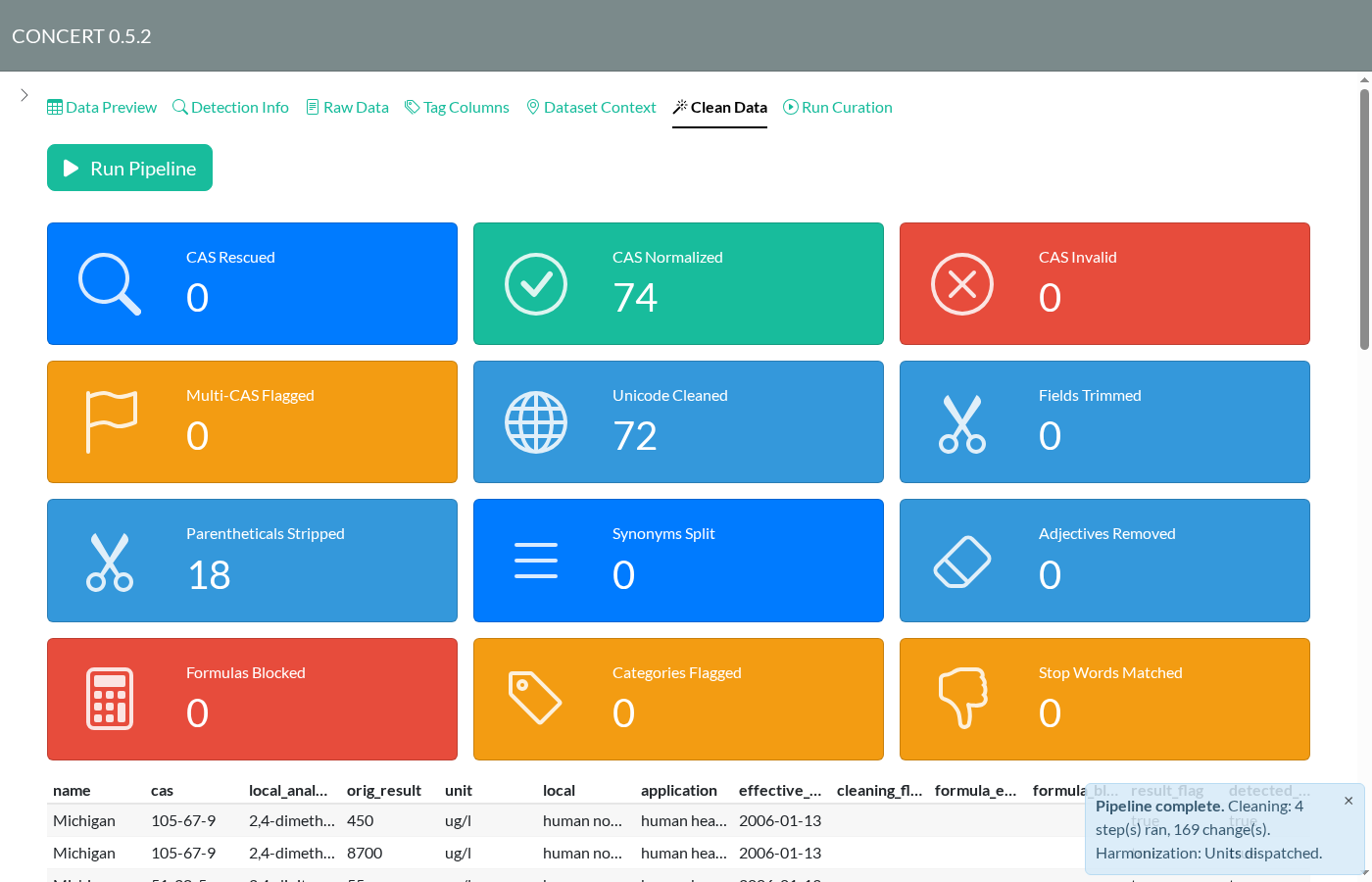Expand the collapsed sidebar chevron
The height and width of the screenshot is (882, 1372).
(24, 95)
